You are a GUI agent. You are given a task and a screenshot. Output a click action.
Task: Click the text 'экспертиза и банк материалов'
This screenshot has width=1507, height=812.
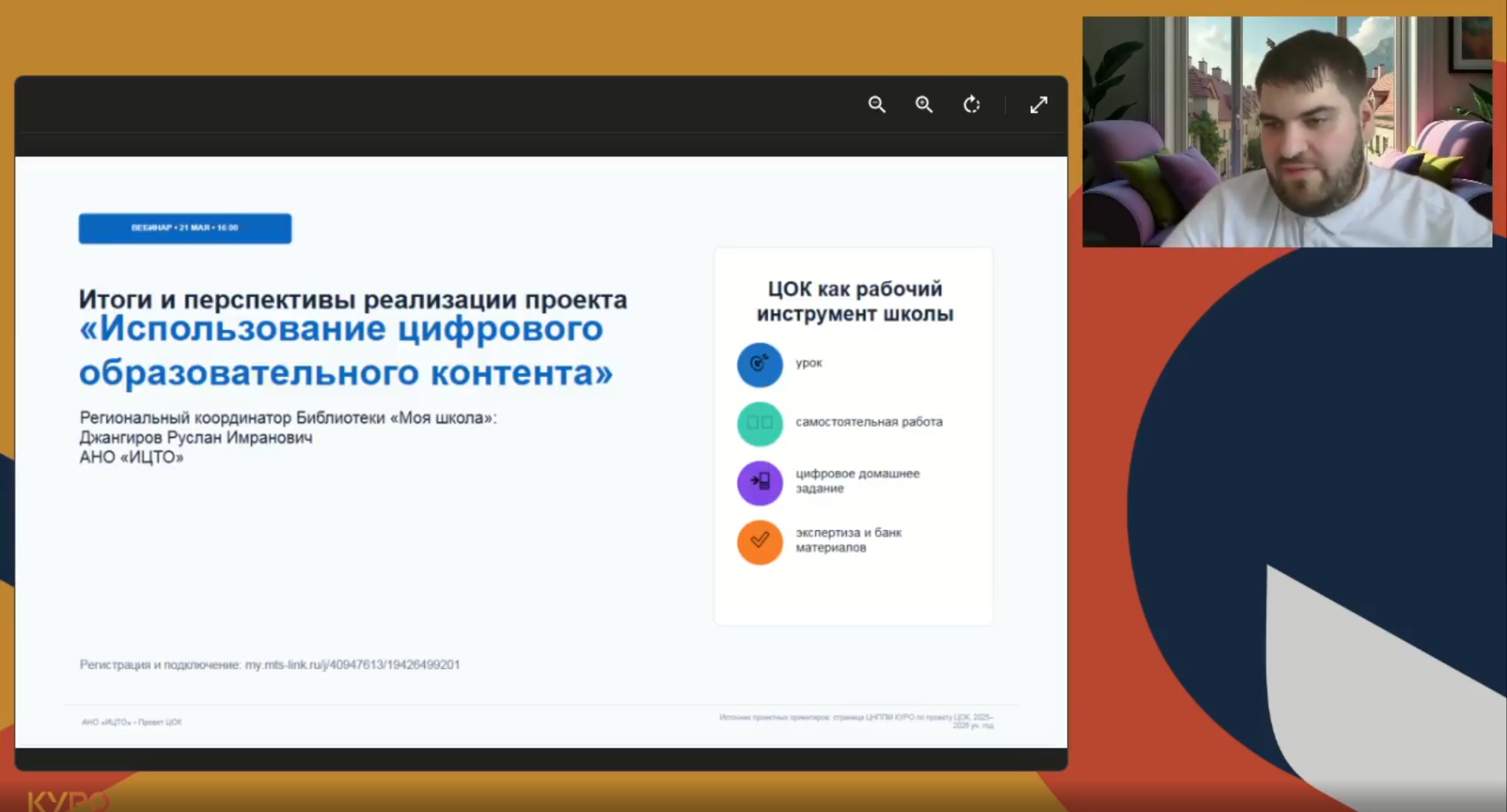[848, 540]
